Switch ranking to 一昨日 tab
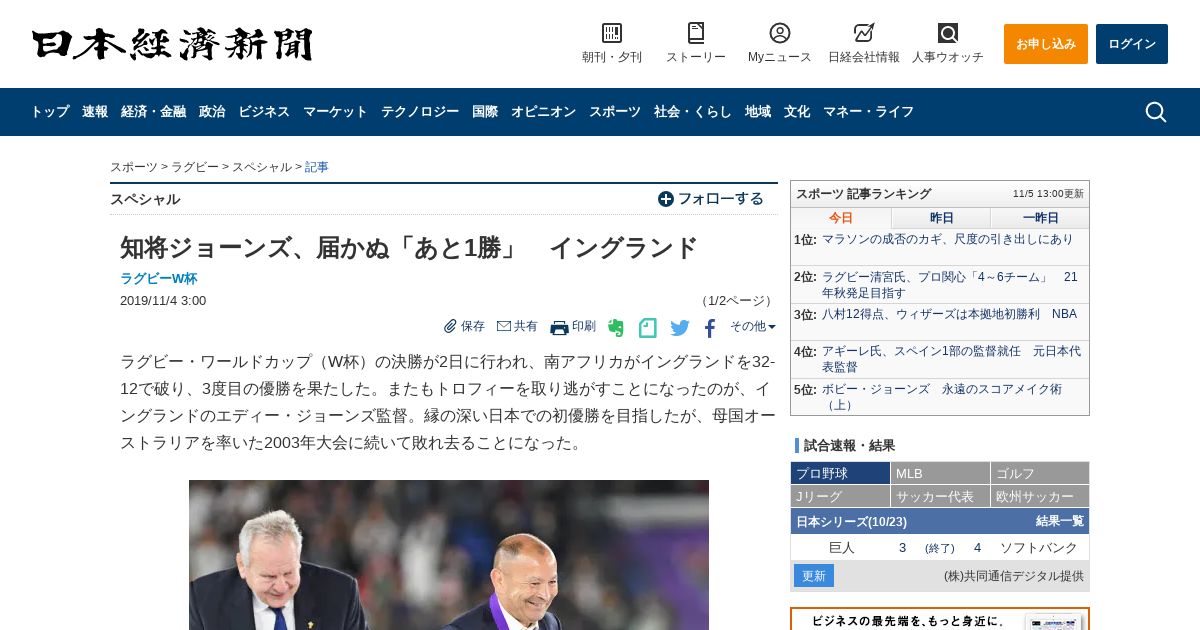Screen dimensions: 1200x630 tap(1040, 218)
